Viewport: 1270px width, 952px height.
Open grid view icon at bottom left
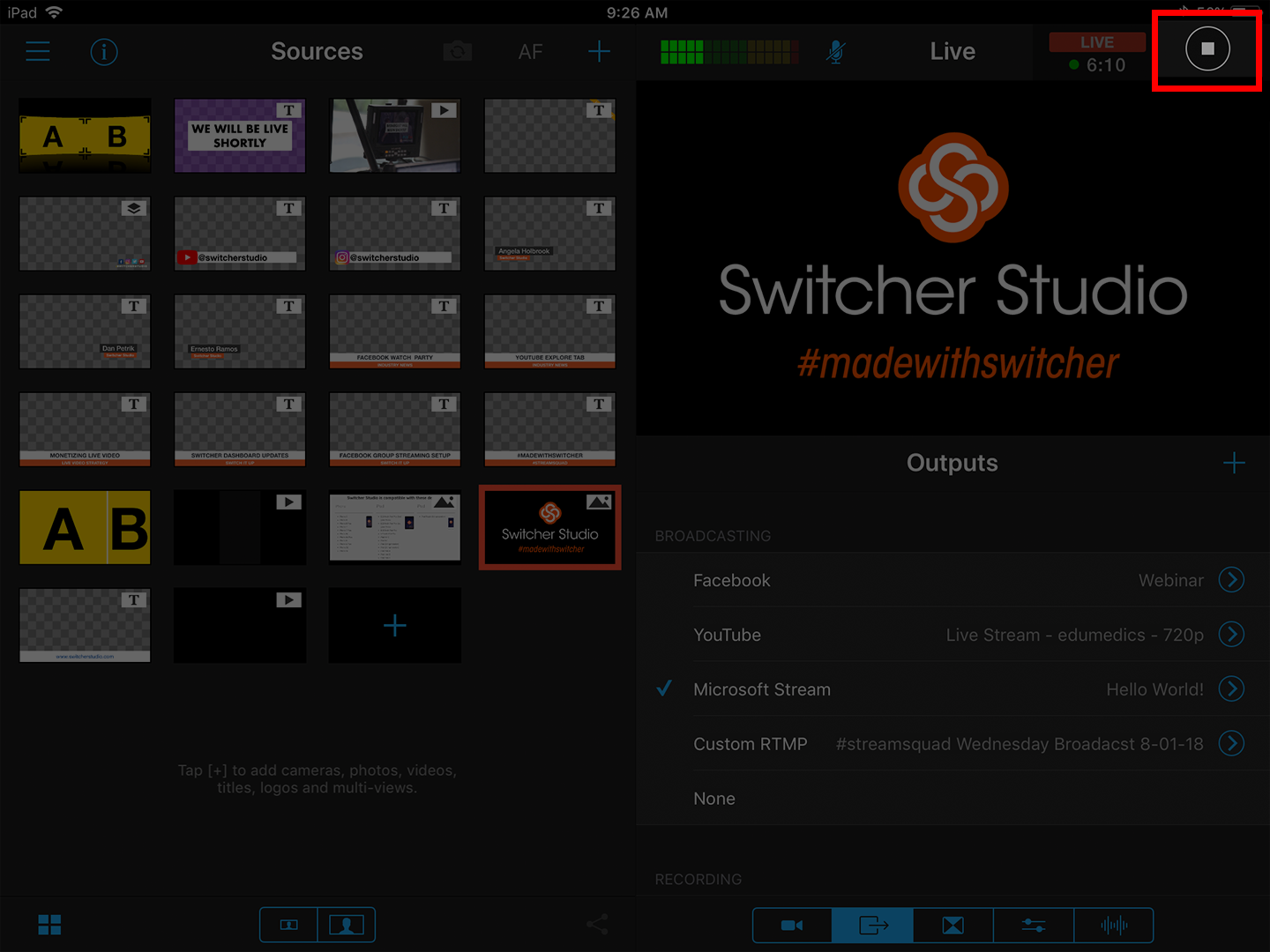click(x=49, y=925)
